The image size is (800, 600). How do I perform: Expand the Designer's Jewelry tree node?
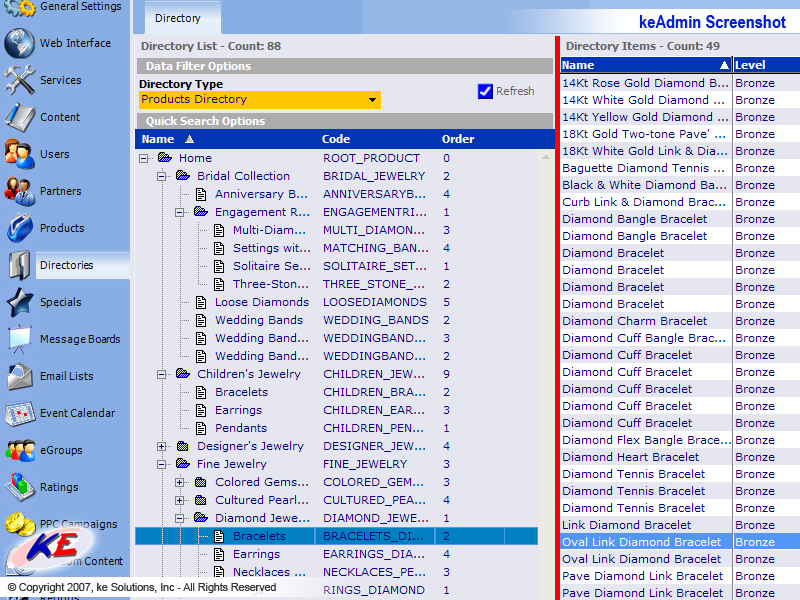click(162, 446)
